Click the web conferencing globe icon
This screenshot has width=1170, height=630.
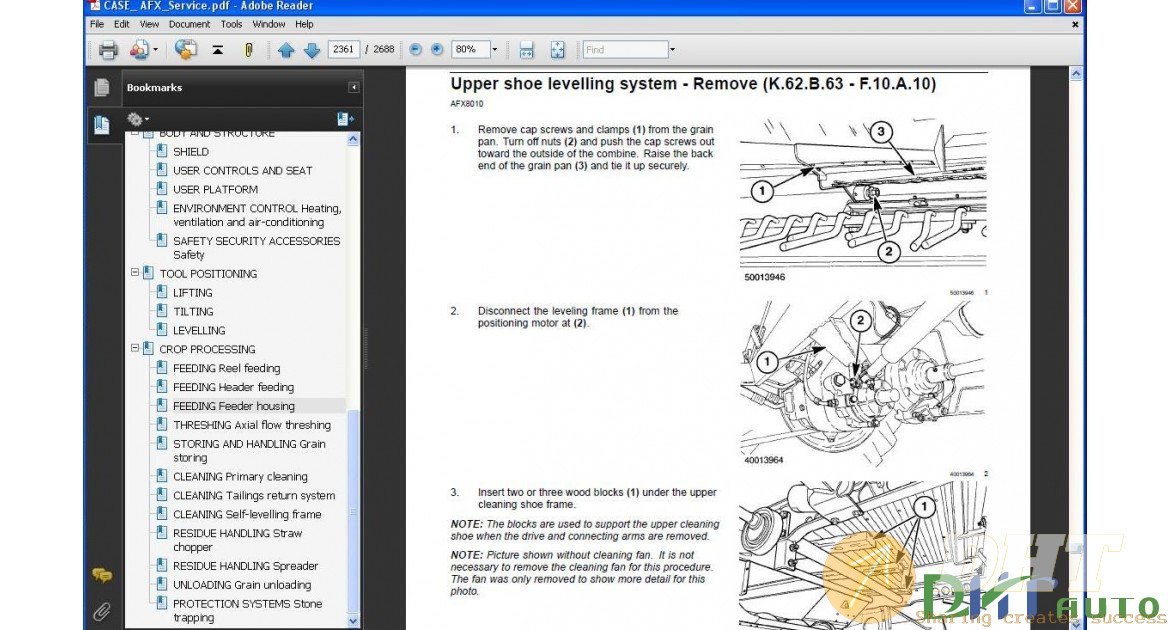pyautogui.click(x=185, y=49)
